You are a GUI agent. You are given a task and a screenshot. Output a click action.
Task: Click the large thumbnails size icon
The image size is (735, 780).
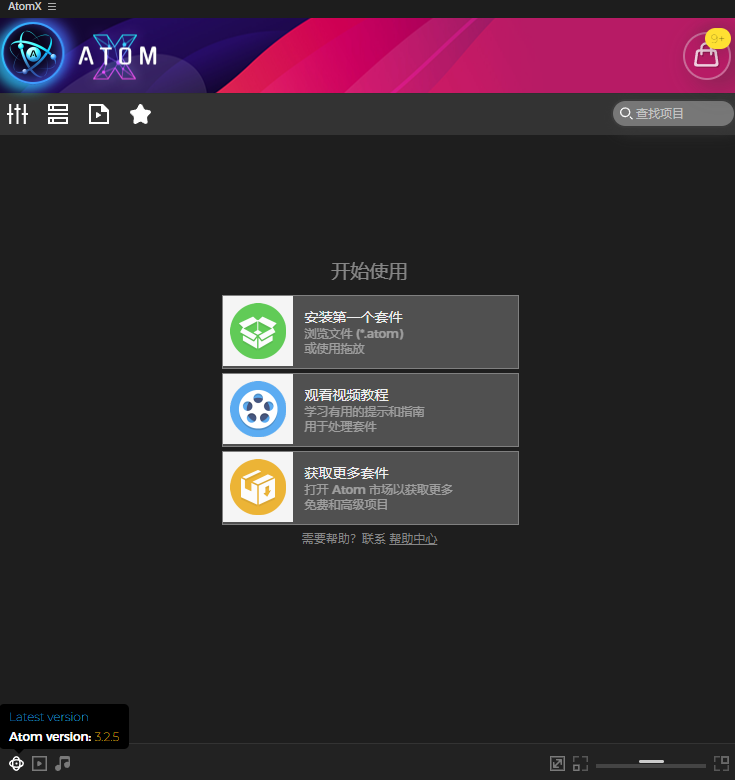pos(721,763)
